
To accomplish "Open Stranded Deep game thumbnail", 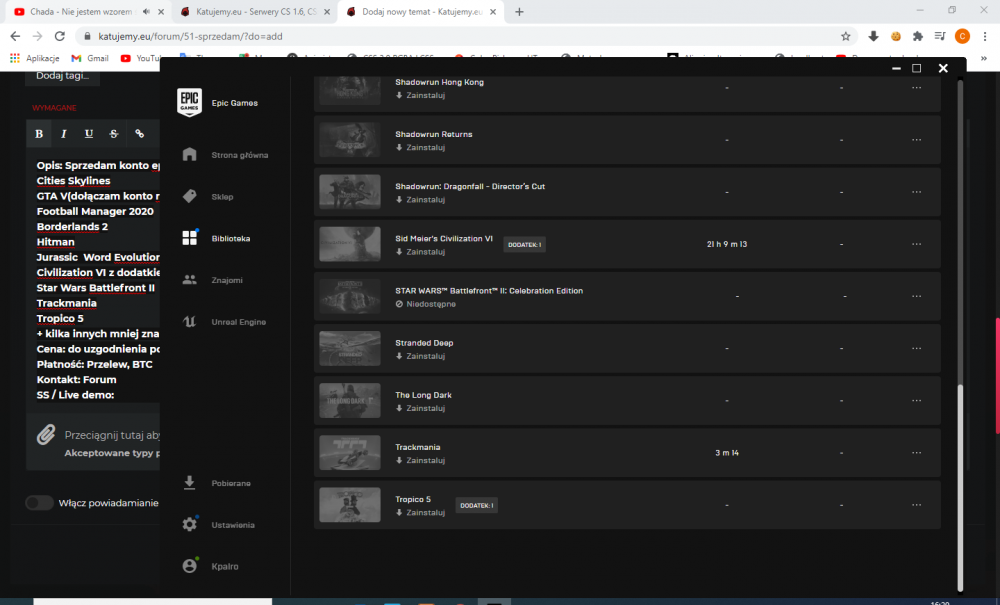I will point(349,349).
